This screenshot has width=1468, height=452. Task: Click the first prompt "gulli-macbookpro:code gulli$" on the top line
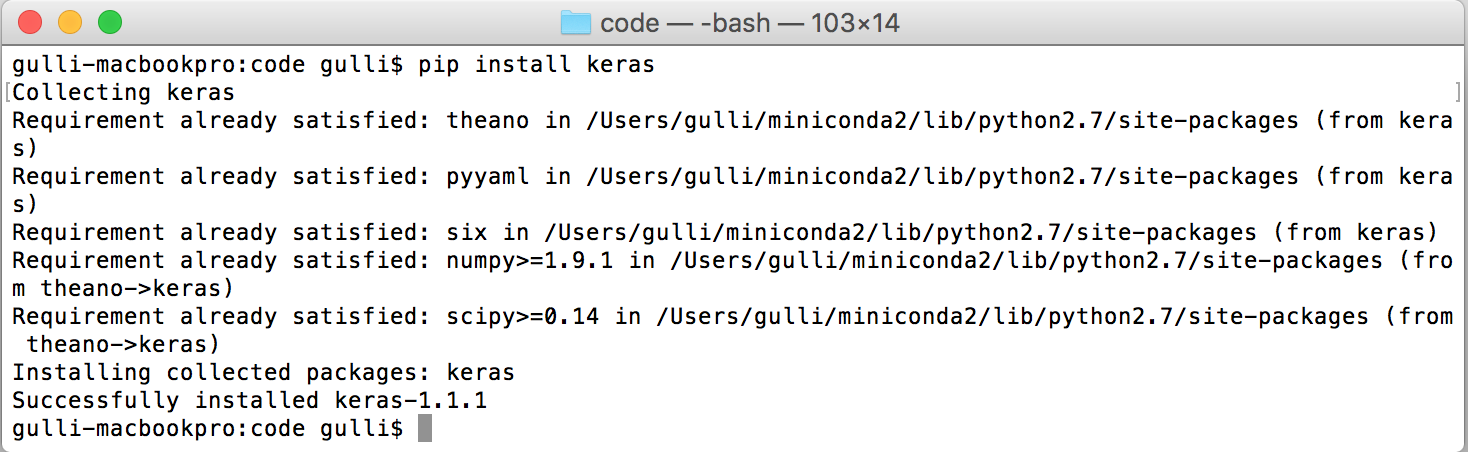pos(207,66)
